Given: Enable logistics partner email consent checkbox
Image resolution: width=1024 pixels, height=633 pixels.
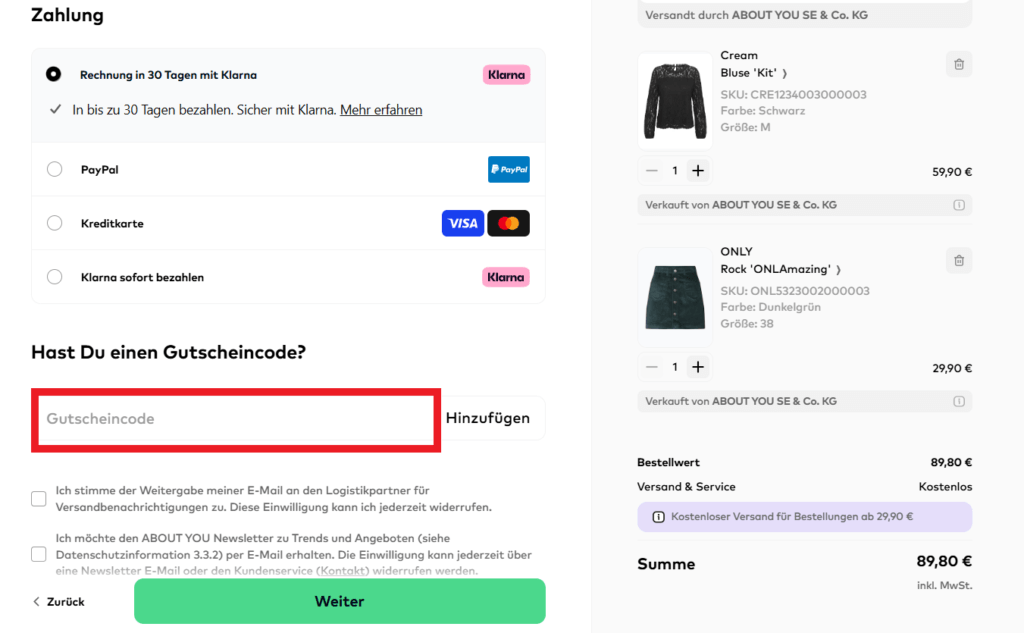Looking at the screenshot, I should click(38, 498).
